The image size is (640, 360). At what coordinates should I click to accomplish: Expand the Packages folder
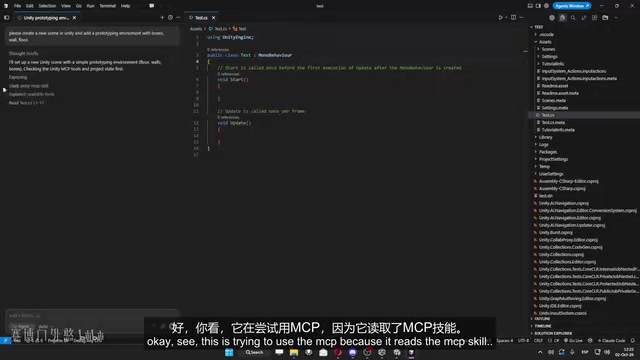click(x=547, y=152)
